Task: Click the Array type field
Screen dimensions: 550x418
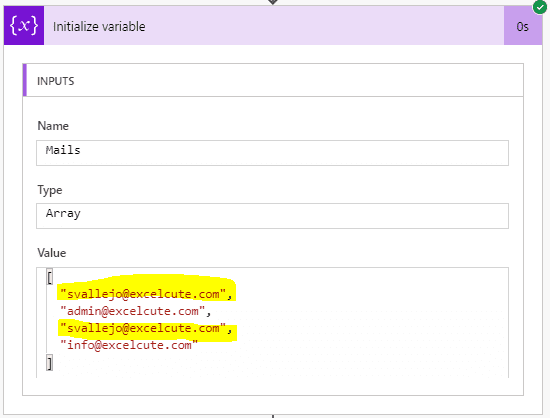Action: tap(272, 216)
